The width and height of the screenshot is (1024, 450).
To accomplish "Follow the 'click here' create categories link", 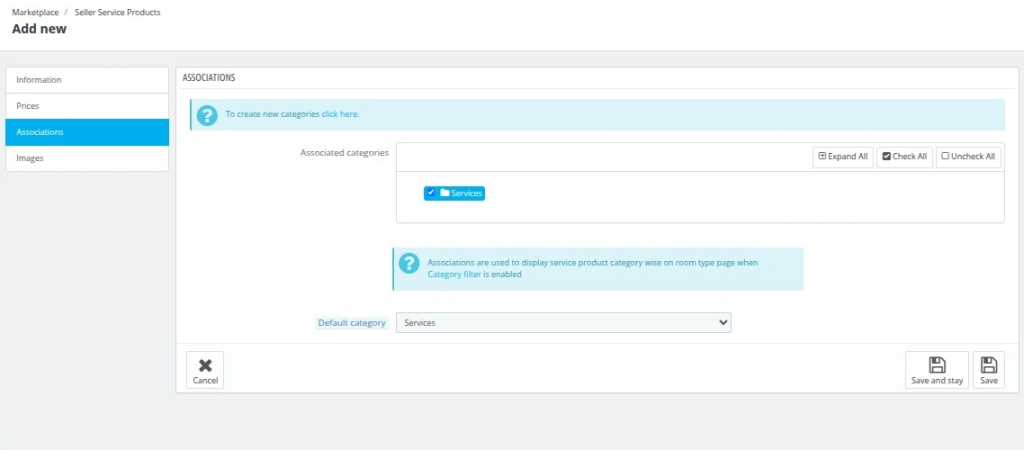I will 340,114.
